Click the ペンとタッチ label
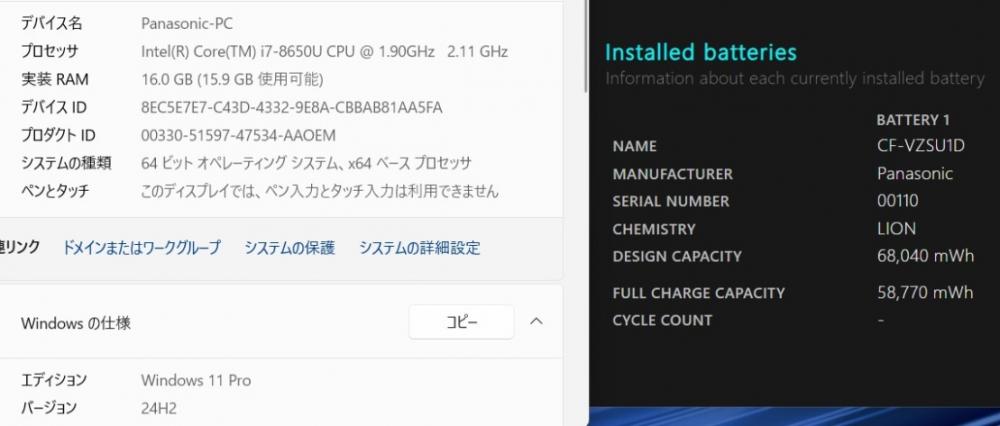The height and width of the screenshot is (426, 1000). (55, 191)
